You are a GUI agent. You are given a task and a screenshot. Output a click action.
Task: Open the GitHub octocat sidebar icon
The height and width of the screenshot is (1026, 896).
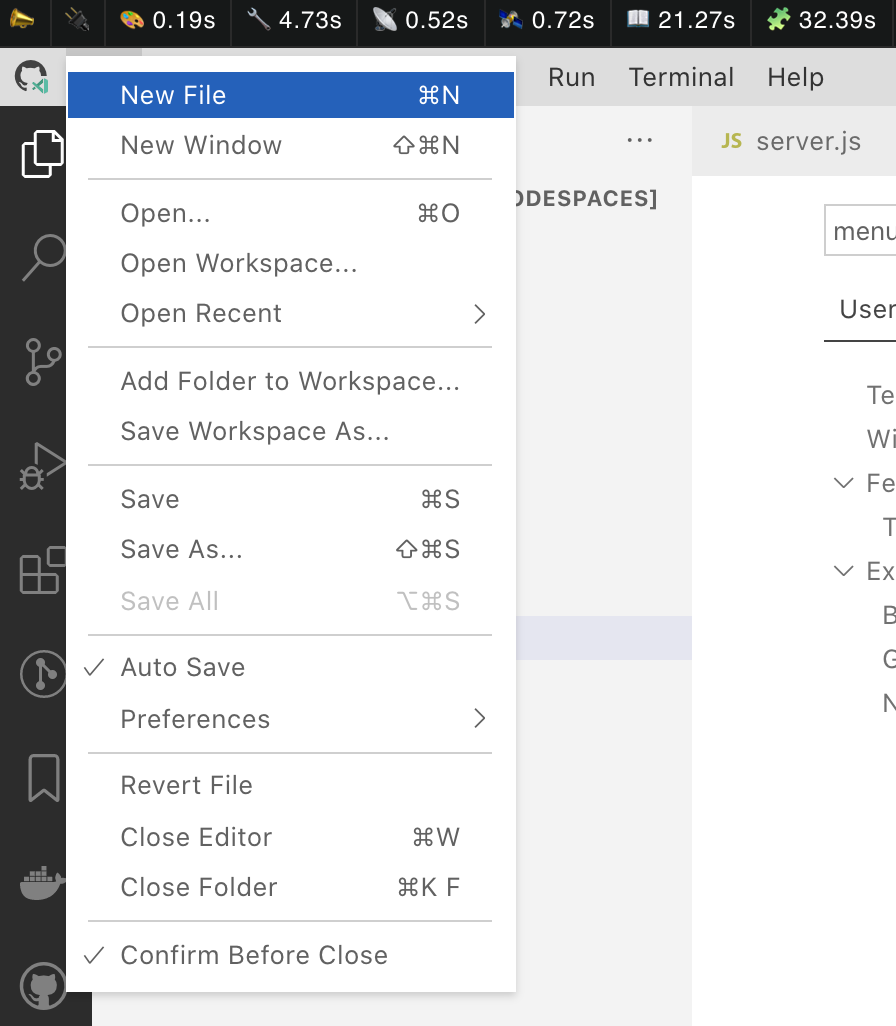(x=42, y=985)
